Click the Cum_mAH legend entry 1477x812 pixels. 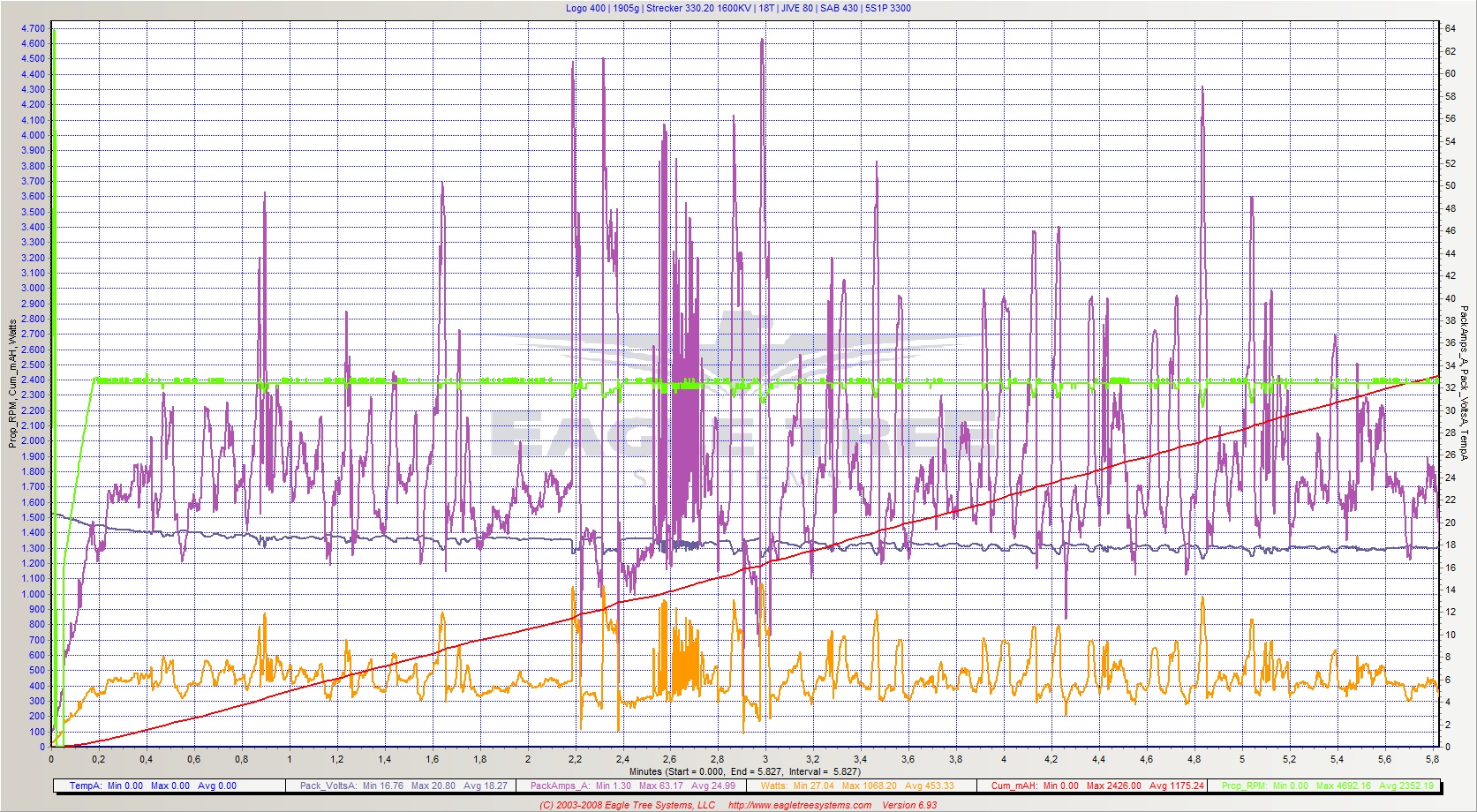tap(1096, 786)
